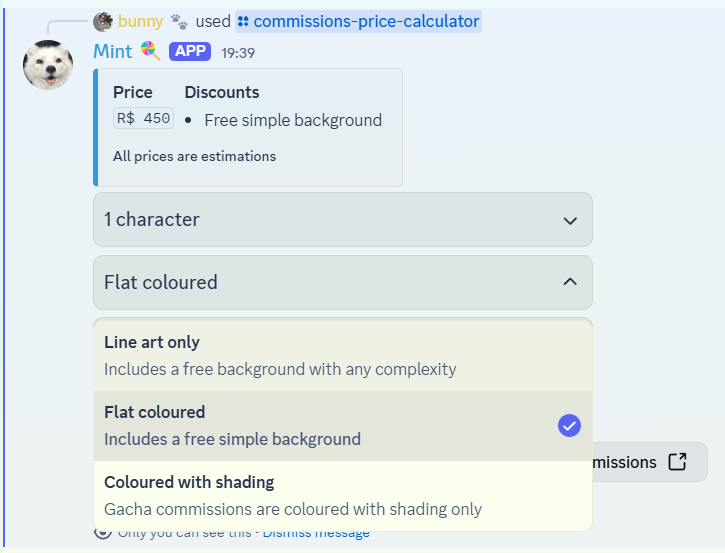Click the paw prints emoji beside bunny
725x553 pixels.
[x=179, y=22]
